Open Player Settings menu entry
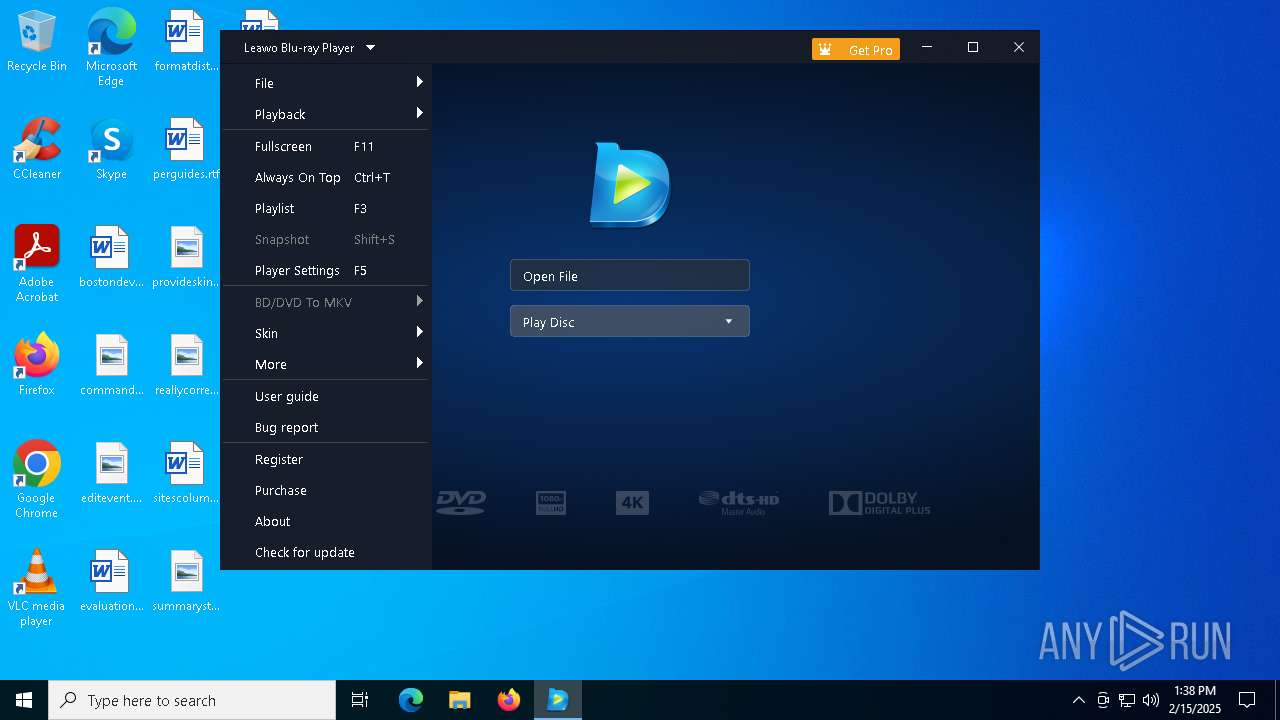Image resolution: width=1280 pixels, height=720 pixels. [326, 270]
